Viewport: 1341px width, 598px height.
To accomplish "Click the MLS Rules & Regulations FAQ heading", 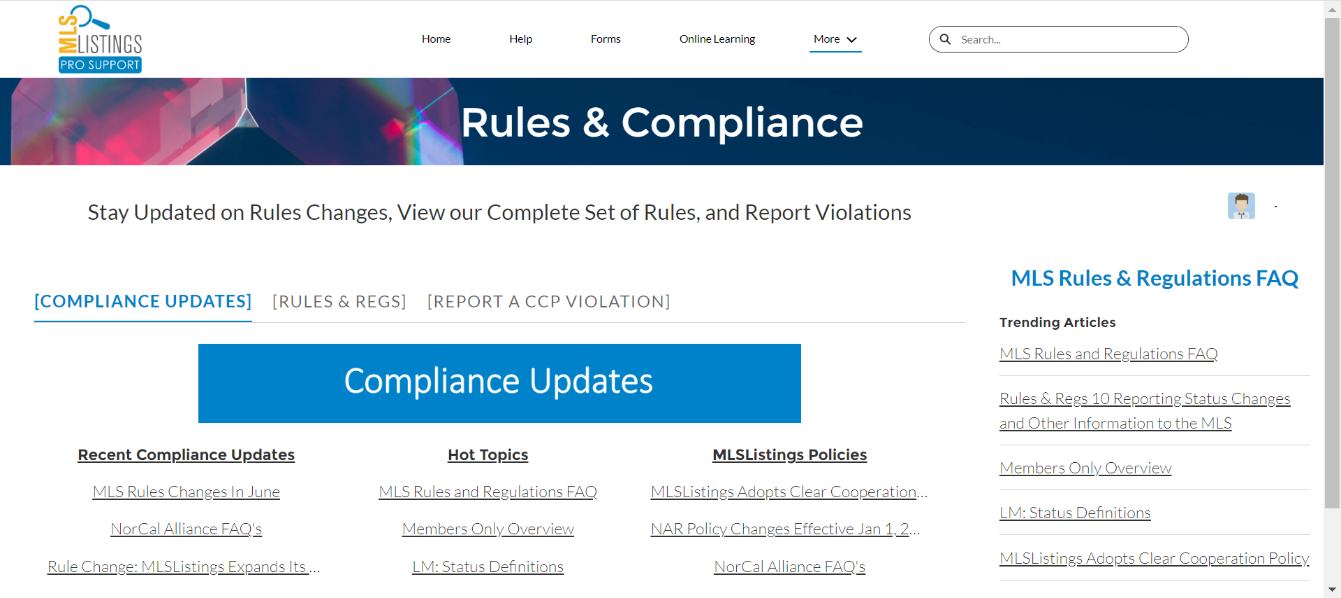I will point(1155,278).
